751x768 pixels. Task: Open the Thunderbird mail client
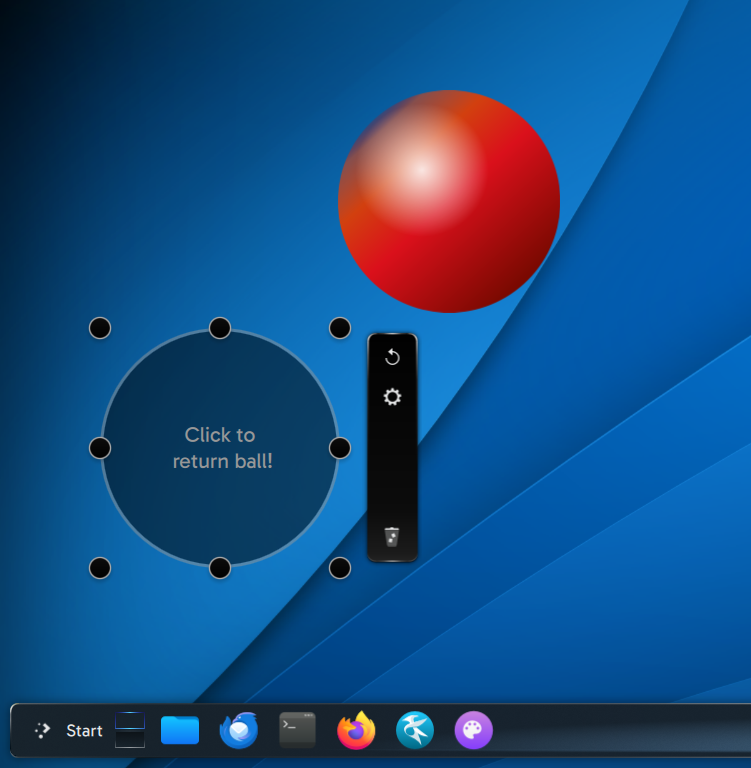coord(239,731)
